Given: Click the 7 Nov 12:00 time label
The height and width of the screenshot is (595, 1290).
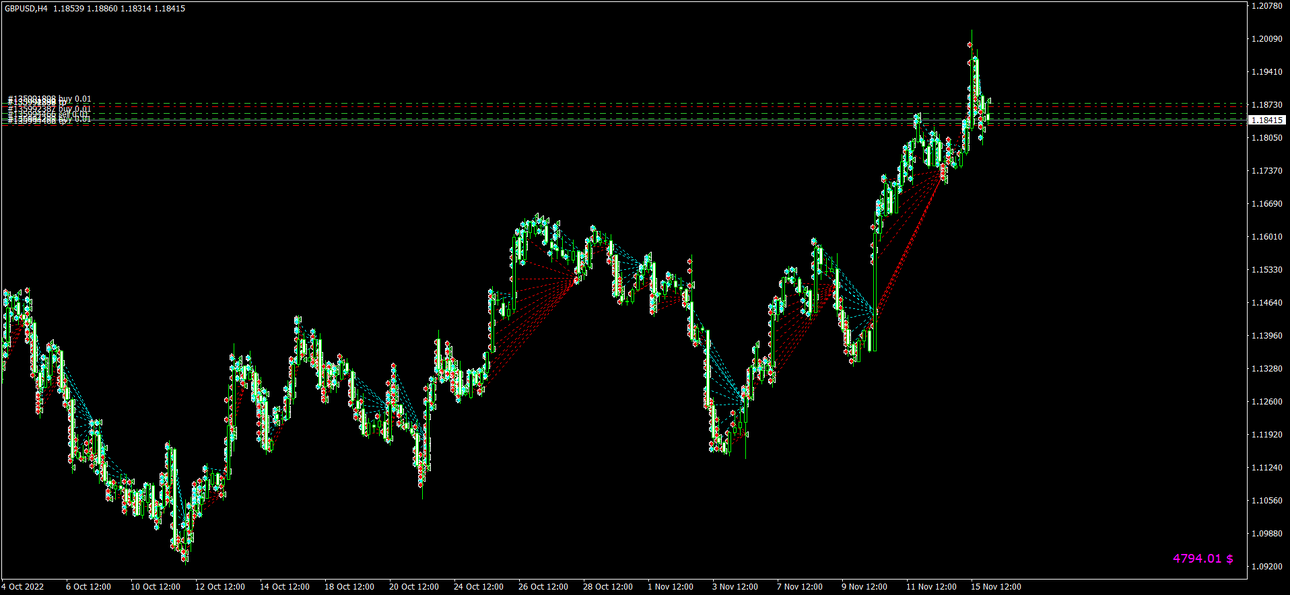Looking at the screenshot, I should (x=801, y=587).
